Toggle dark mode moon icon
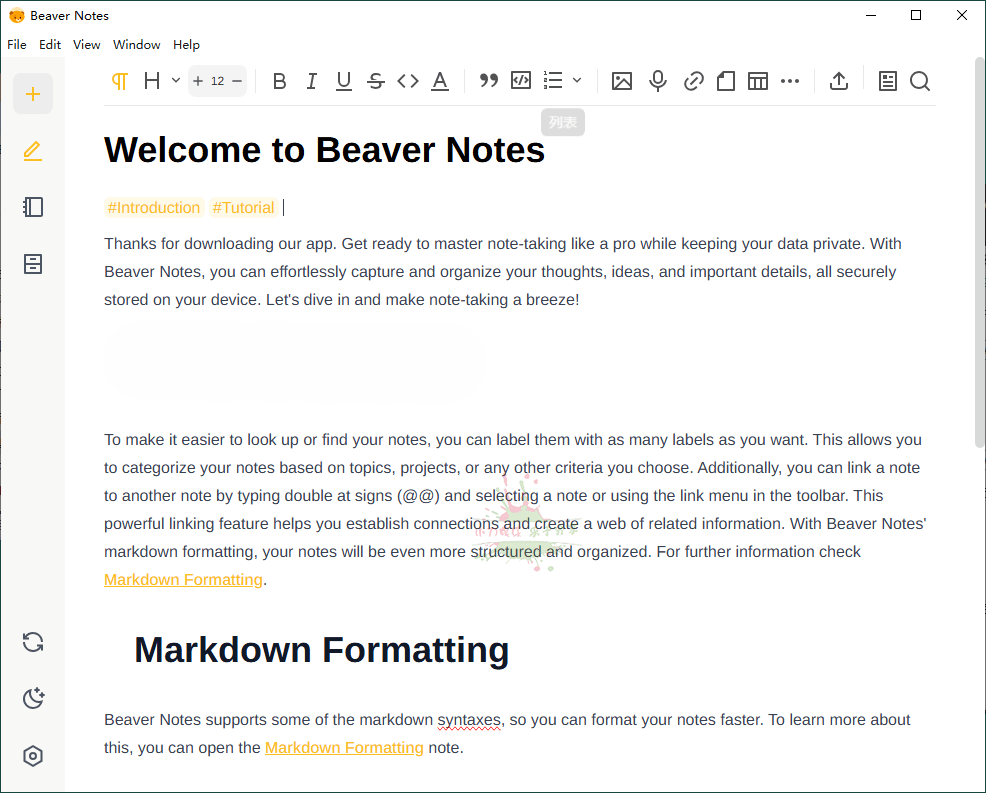The height and width of the screenshot is (793, 986). (33, 699)
